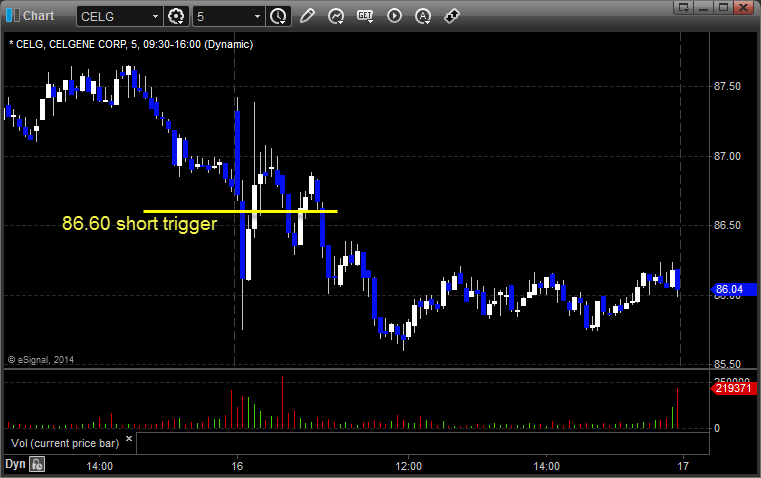The image size is (761, 478).
Task: Open the symbol settings gear menu
Action: pos(176,16)
